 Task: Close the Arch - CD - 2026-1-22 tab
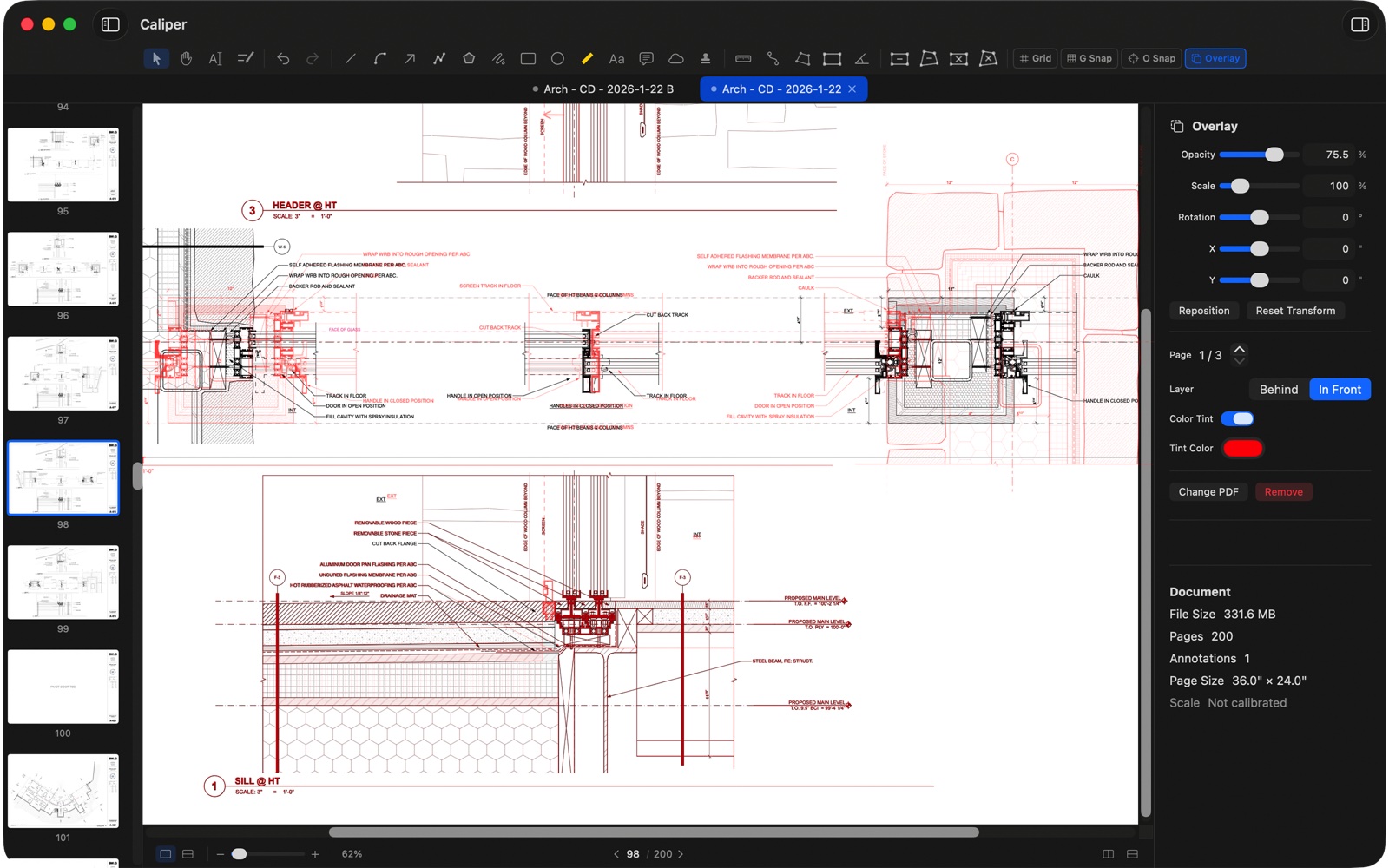click(x=852, y=89)
